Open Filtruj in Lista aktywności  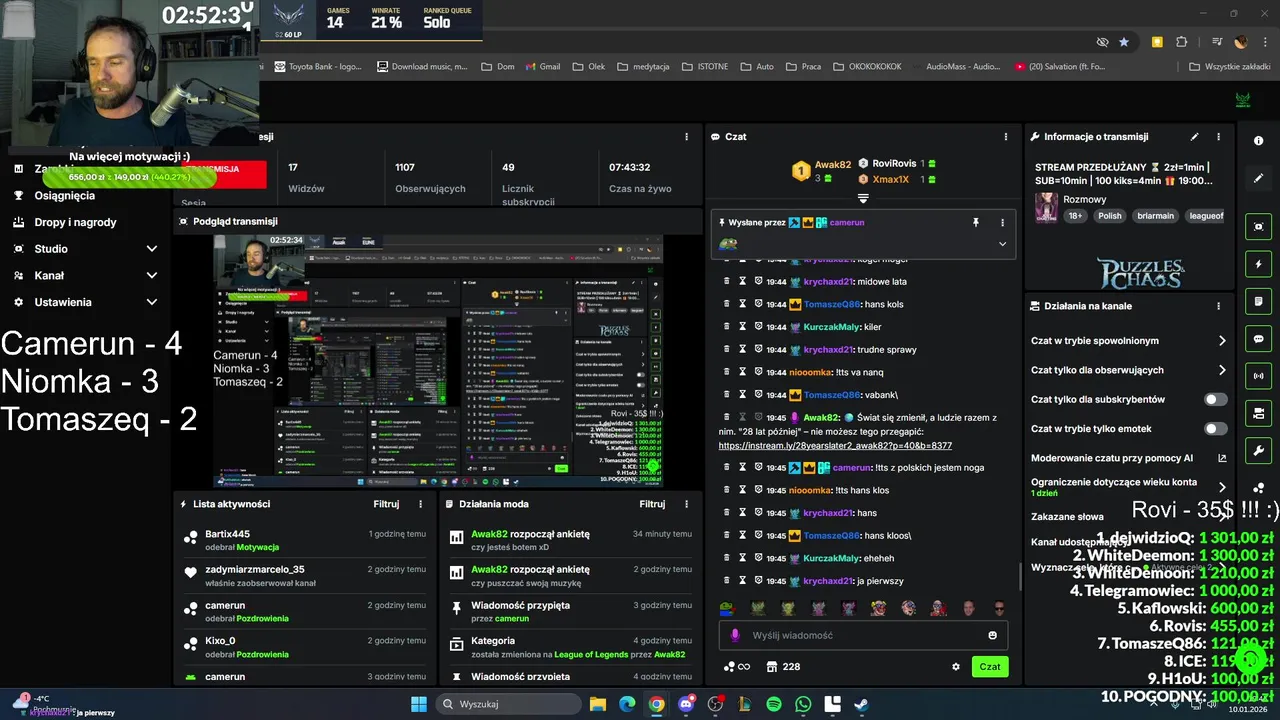[x=386, y=505]
